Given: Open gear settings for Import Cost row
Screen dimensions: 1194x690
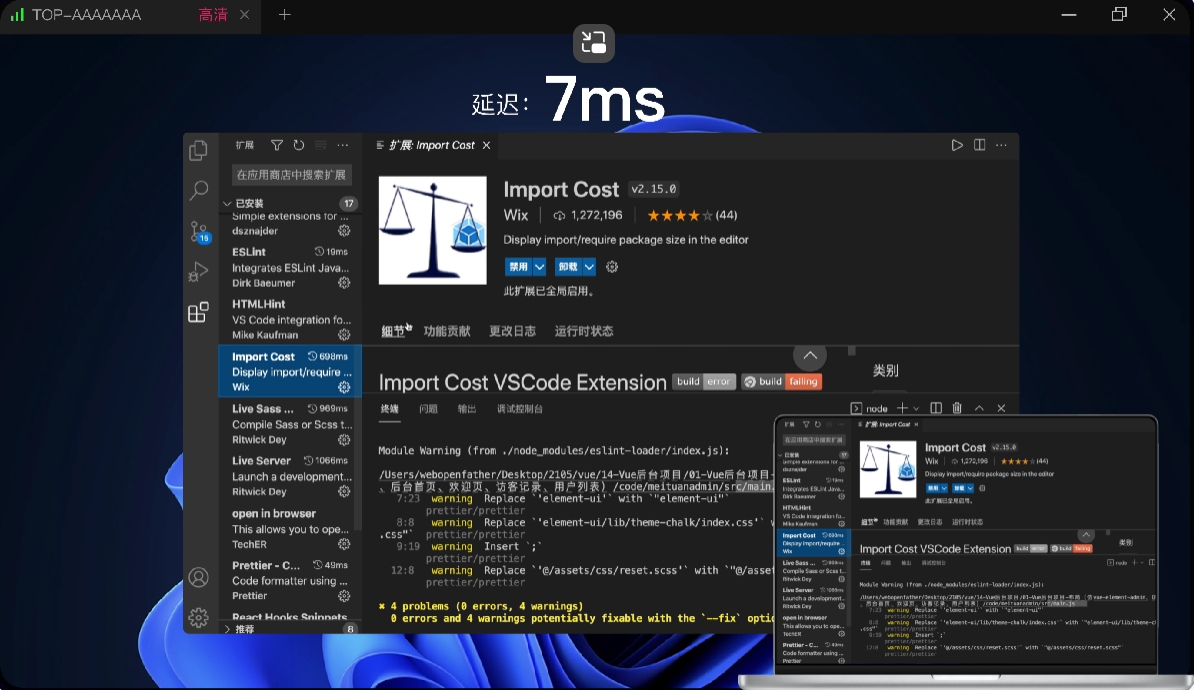Looking at the screenshot, I should 344,387.
